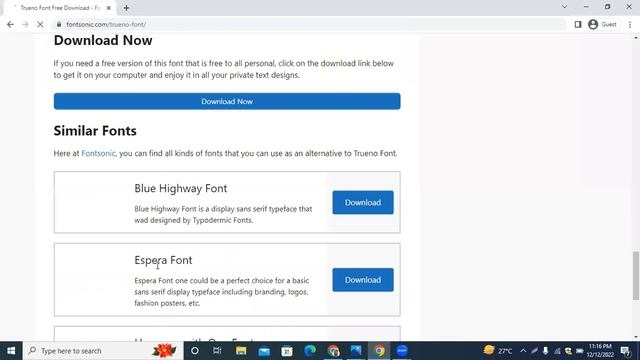Click the 27°C weather widget
The width and height of the screenshot is (640, 360).
tap(498, 351)
